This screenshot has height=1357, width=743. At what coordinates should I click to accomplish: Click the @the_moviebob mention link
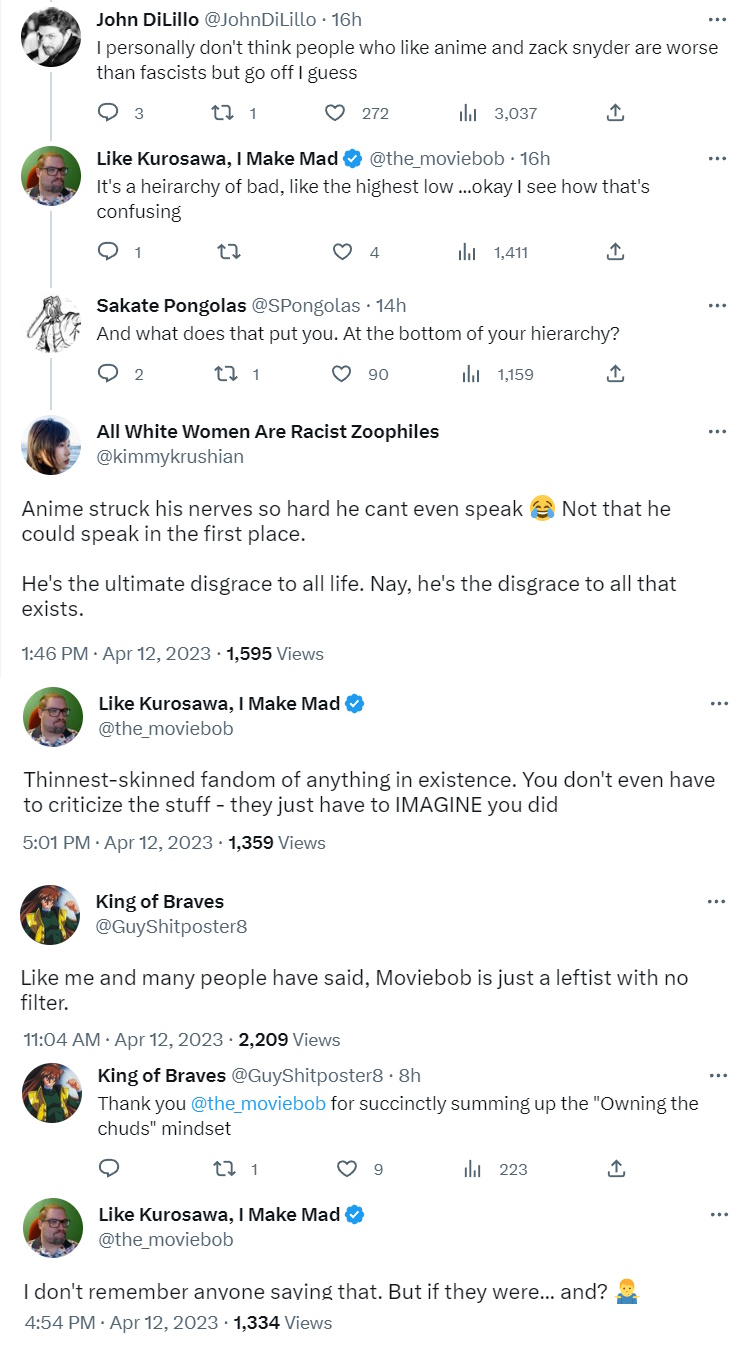(258, 1104)
